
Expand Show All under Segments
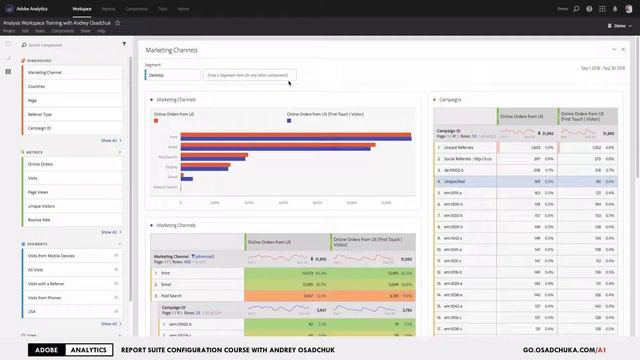click(x=111, y=324)
